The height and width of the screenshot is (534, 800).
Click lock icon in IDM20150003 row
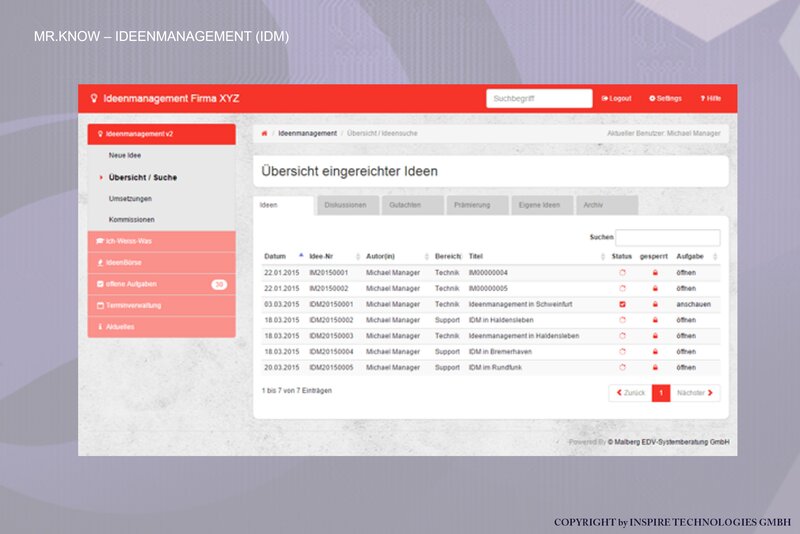[x=655, y=336]
